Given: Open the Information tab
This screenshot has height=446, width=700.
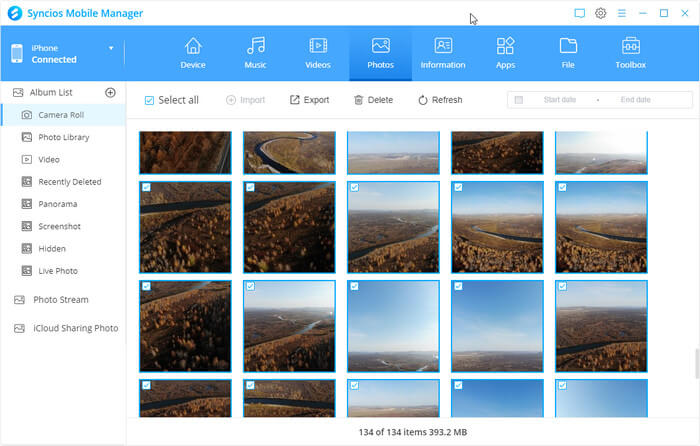Looking at the screenshot, I should tap(443, 53).
